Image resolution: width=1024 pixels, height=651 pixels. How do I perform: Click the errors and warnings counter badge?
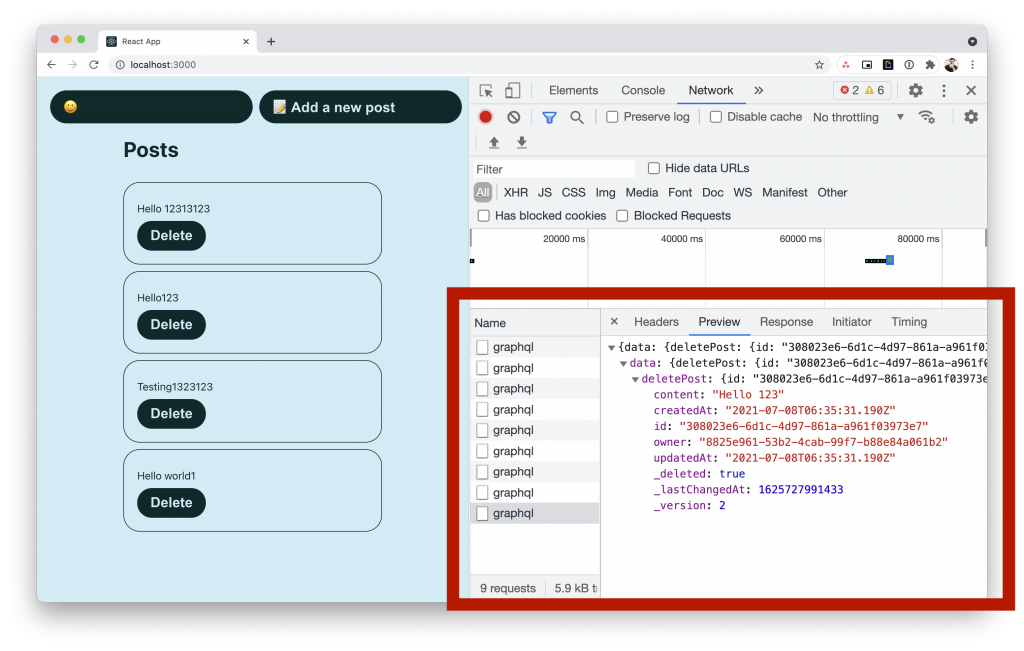click(x=863, y=90)
